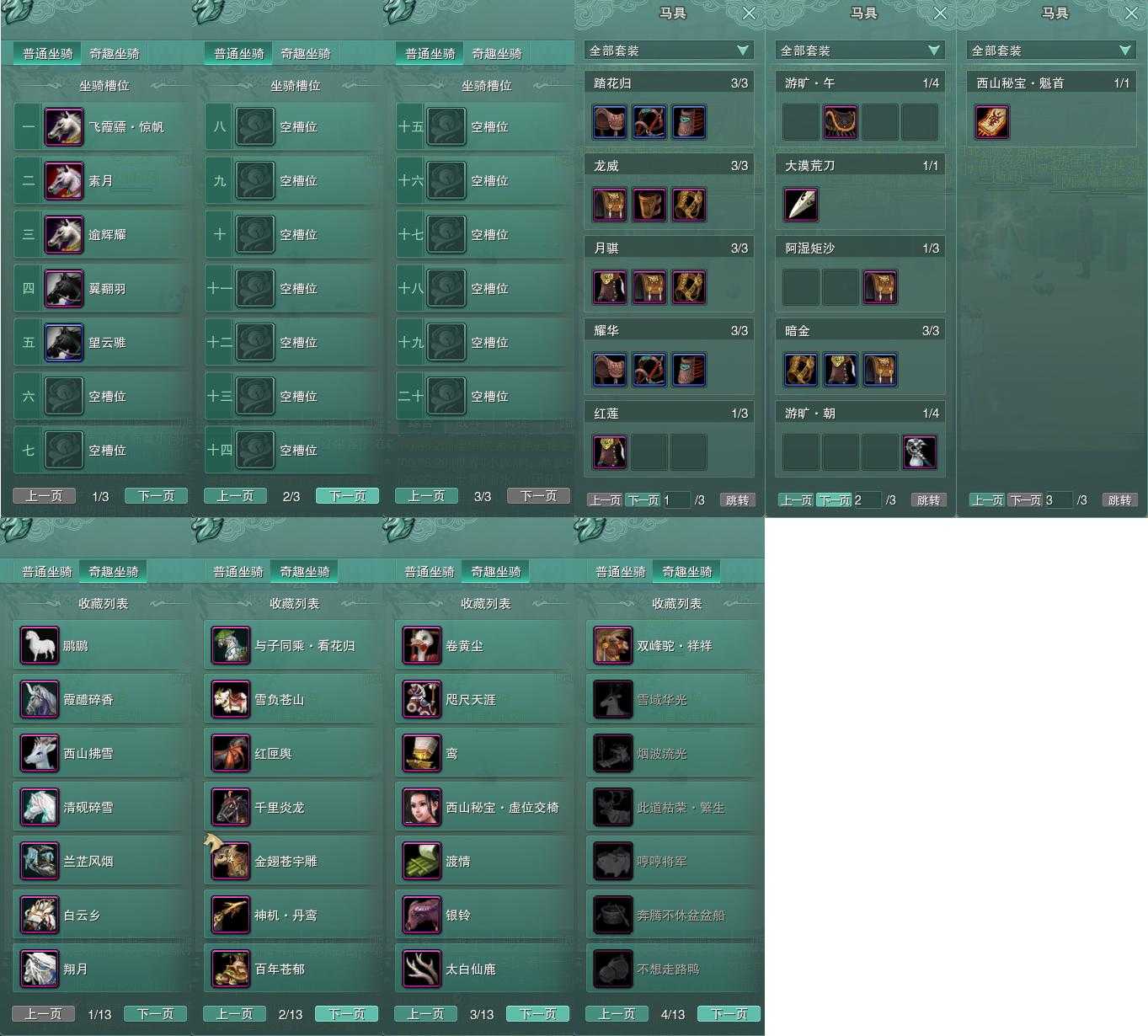Click page number field showing 1 of 3
The height and width of the screenshot is (1036, 1148).
pos(675,500)
